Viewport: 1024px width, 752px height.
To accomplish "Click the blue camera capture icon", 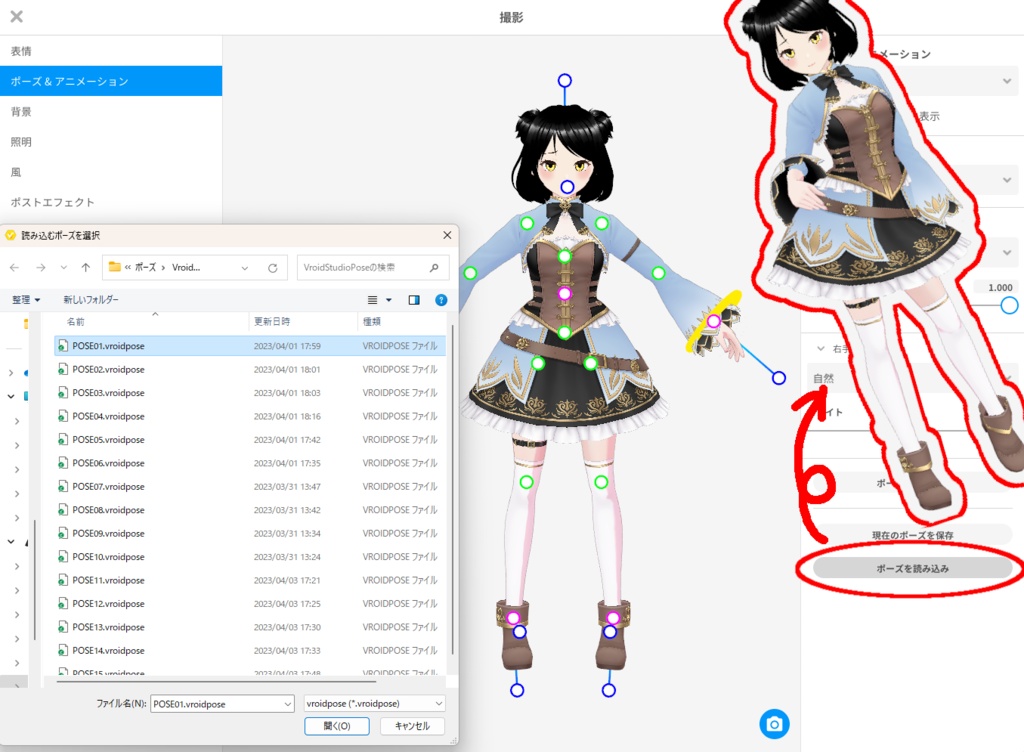I will click(775, 723).
